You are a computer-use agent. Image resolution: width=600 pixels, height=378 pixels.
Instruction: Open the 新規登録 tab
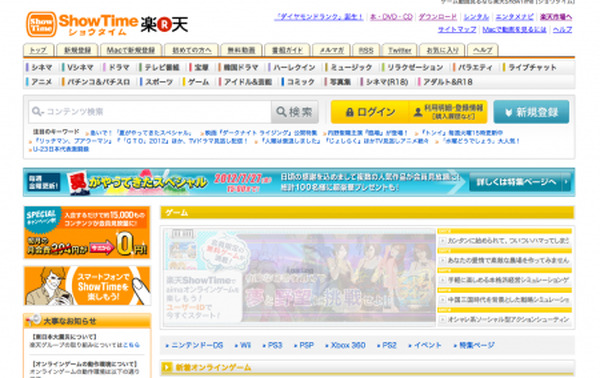[77, 50]
